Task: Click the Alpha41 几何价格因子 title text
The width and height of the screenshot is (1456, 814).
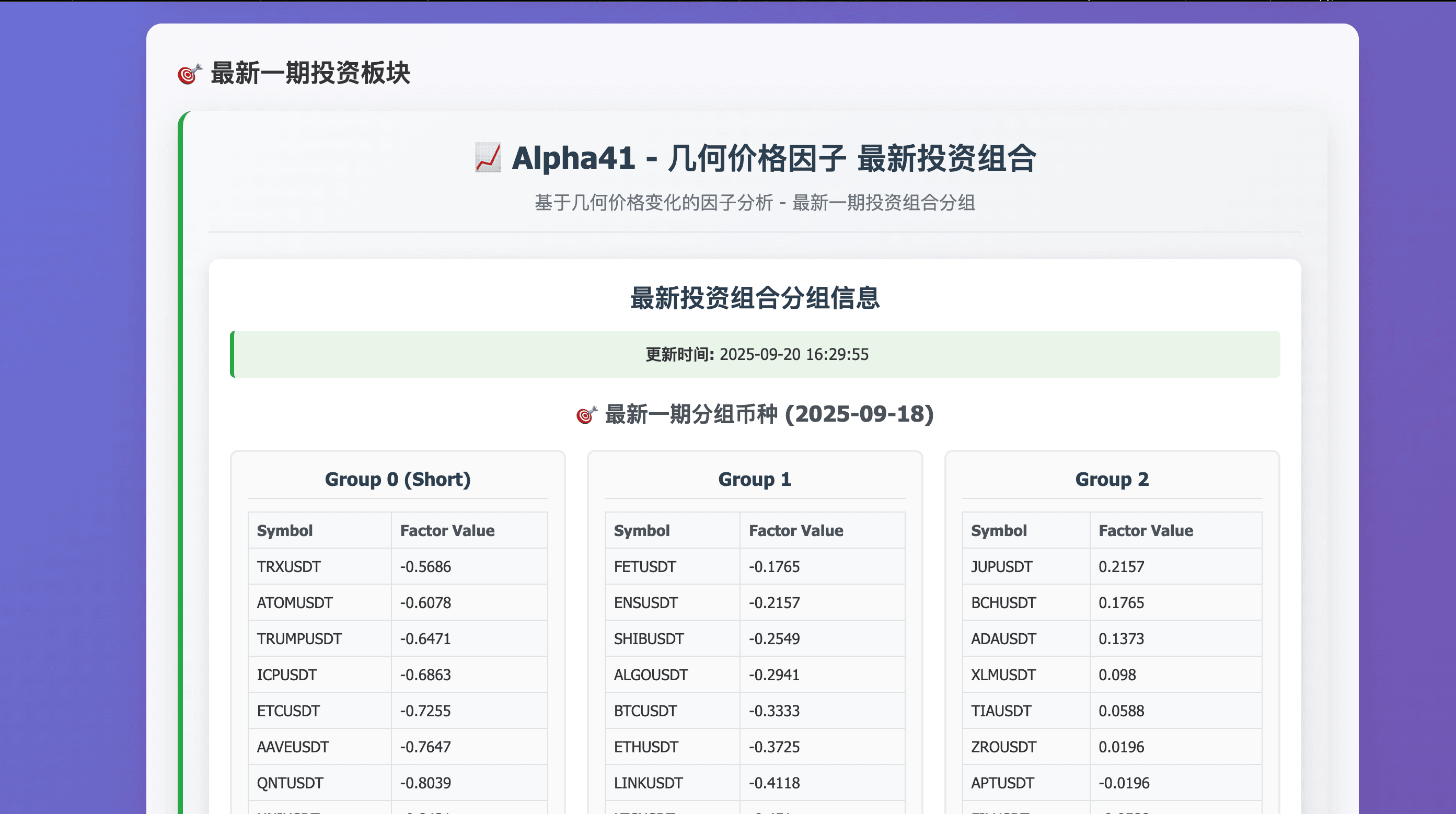Action: [x=769, y=160]
